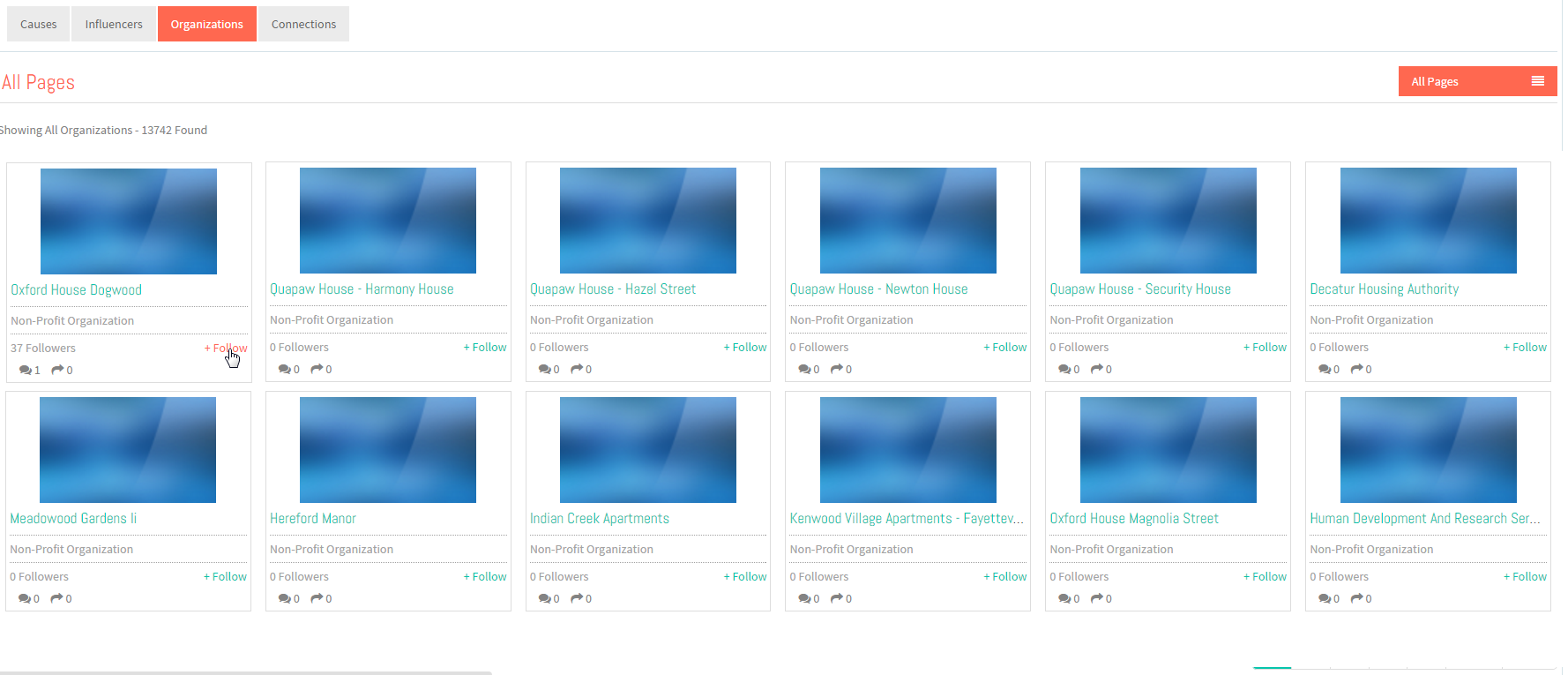
Task: Click Indian Creek Apartments thumbnail image
Action: point(648,450)
